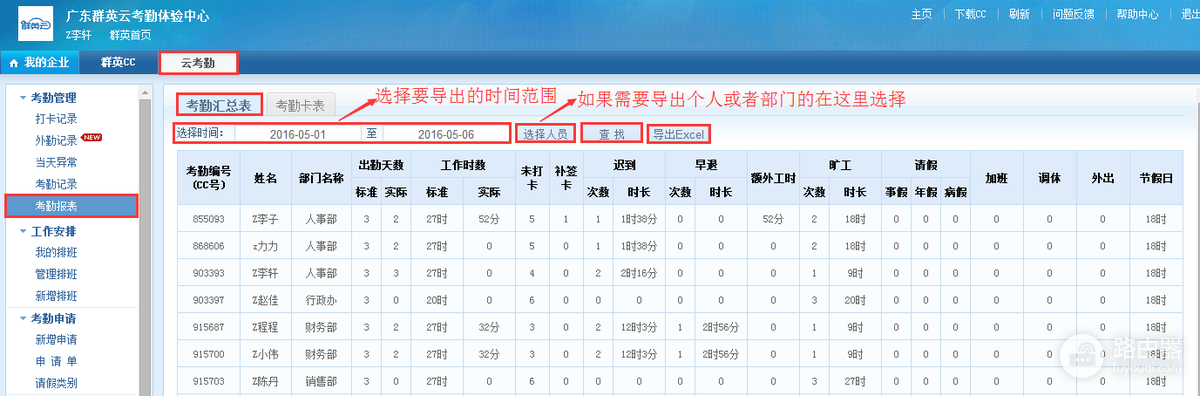Click the end date field 2016-05-06
Viewport: 1200px width, 396px height.
pyautogui.click(x=445, y=134)
